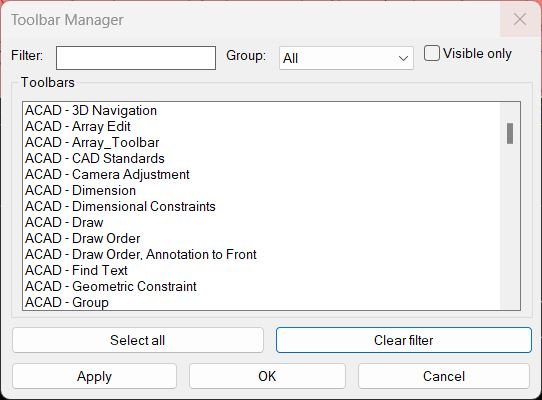
Task: Click the Cancel button
Action: [x=444, y=376]
